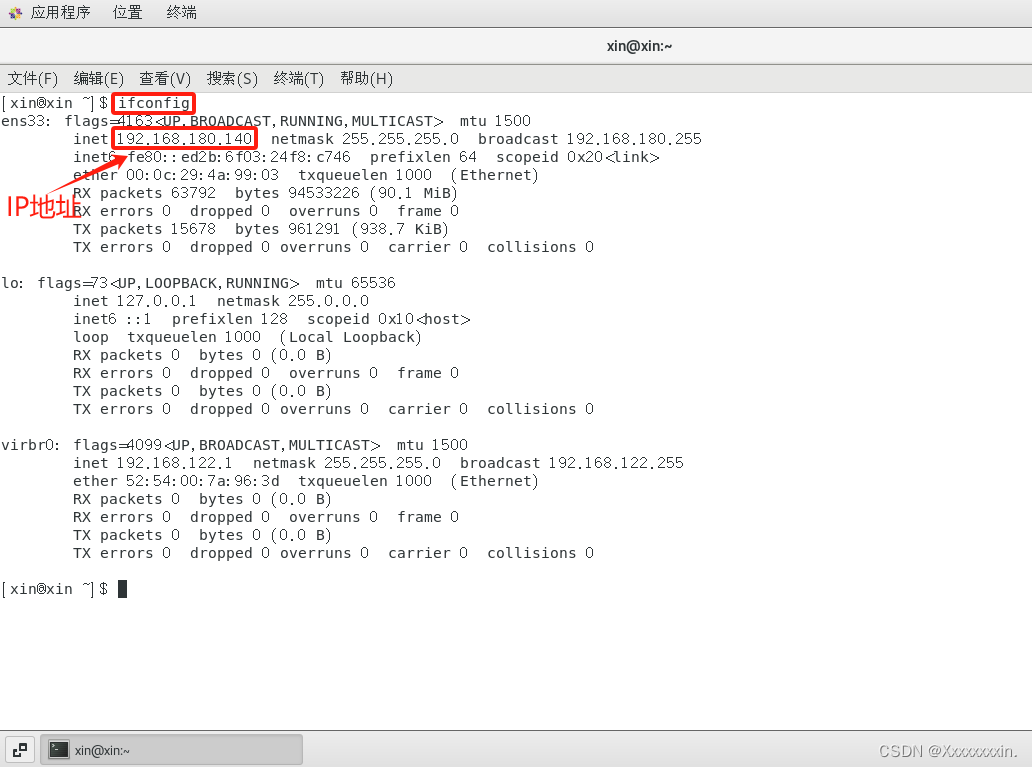Click broadcast address 192.168.180.255
1032x767 pixels.
click(x=634, y=139)
